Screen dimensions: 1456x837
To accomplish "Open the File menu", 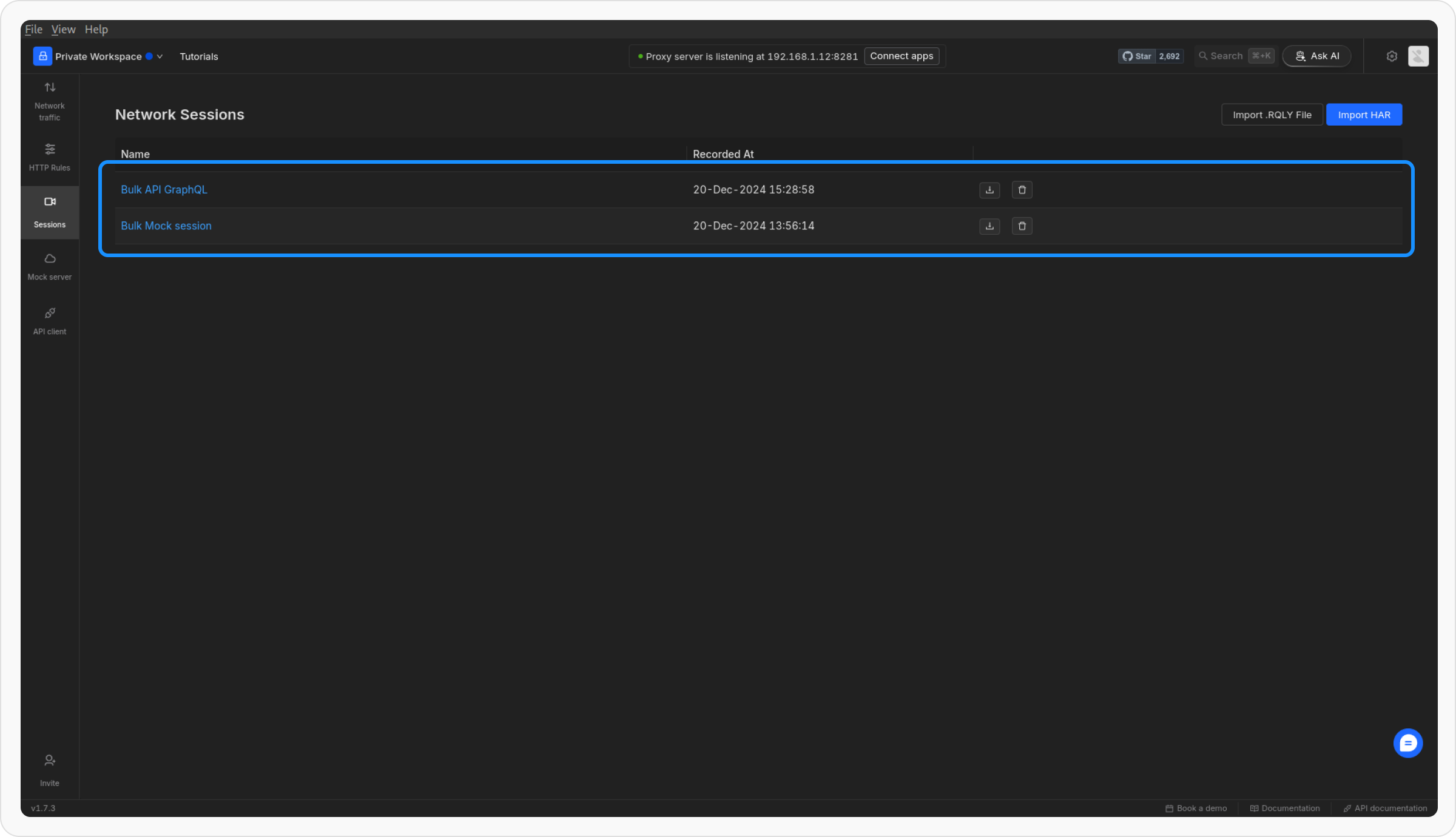I will (33, 29).
